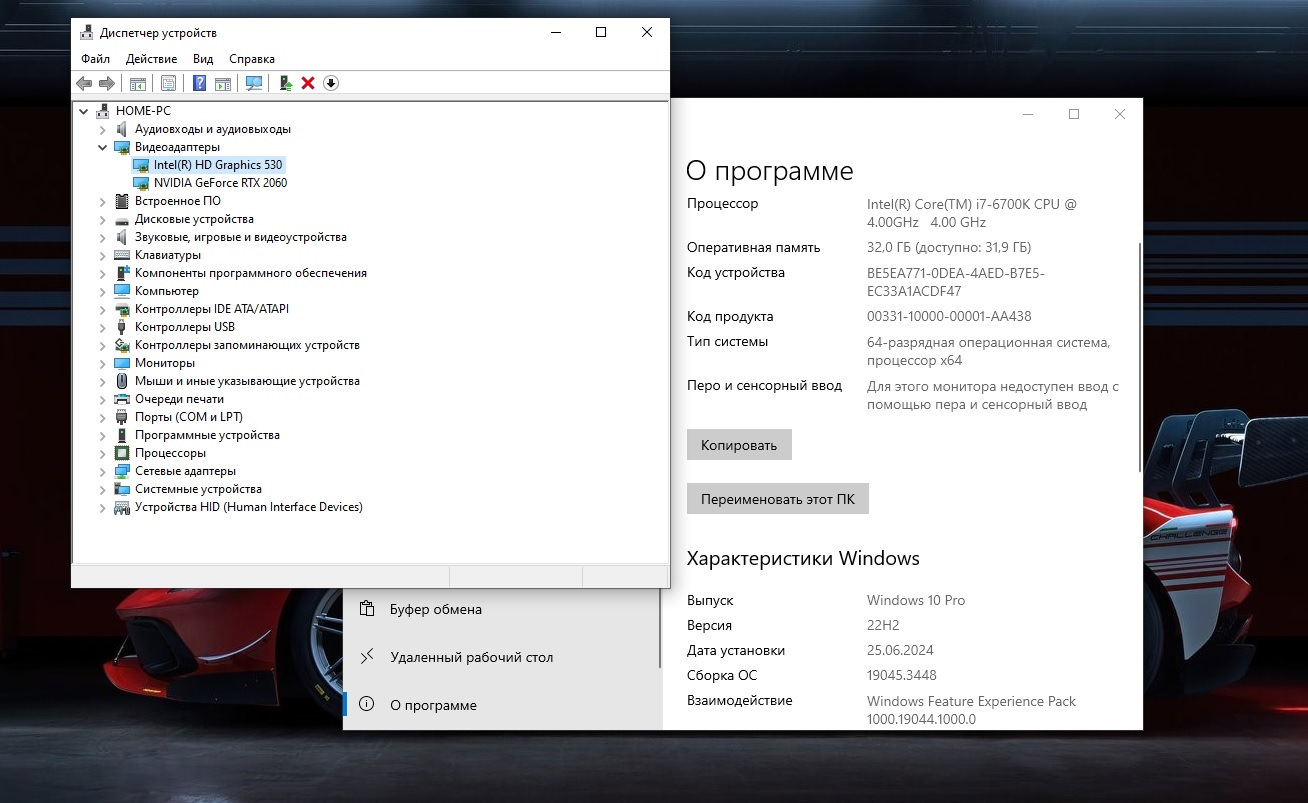Select the Видеоадаптеры label
The width and height of the screenshot is (1308, 803).
tap(177, 147)
